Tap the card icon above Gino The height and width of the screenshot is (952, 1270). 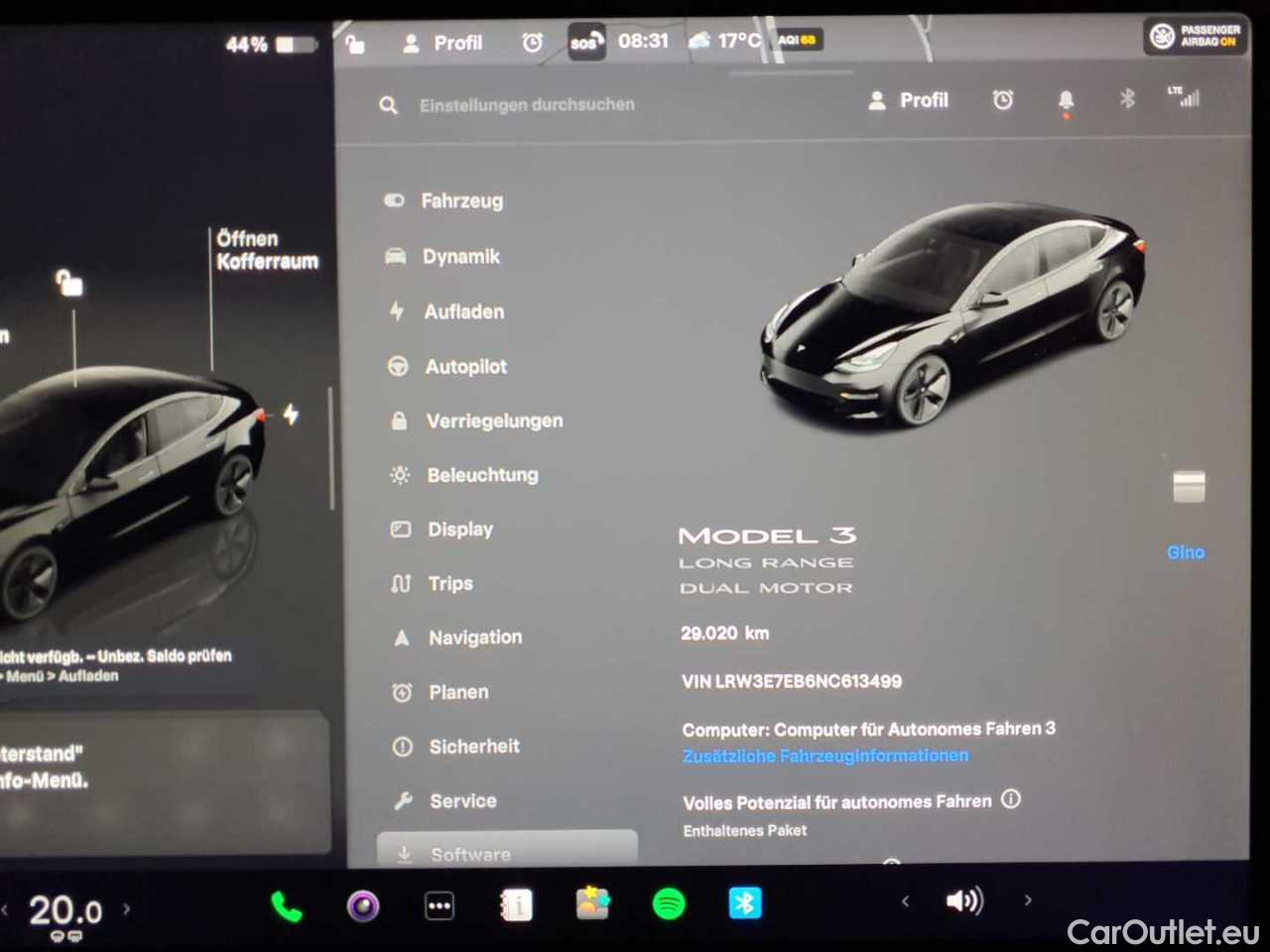[1189, 486]
